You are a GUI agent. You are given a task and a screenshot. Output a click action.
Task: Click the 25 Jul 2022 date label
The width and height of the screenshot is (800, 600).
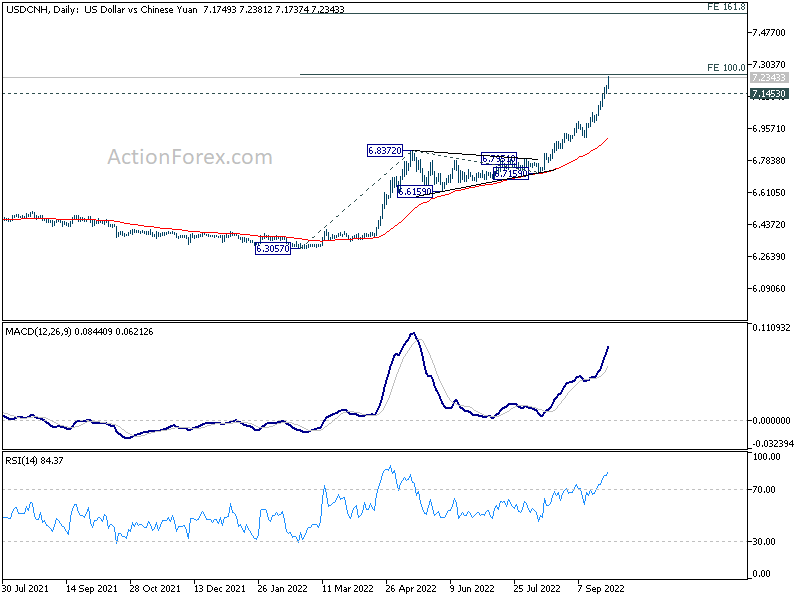coord(537,589)
